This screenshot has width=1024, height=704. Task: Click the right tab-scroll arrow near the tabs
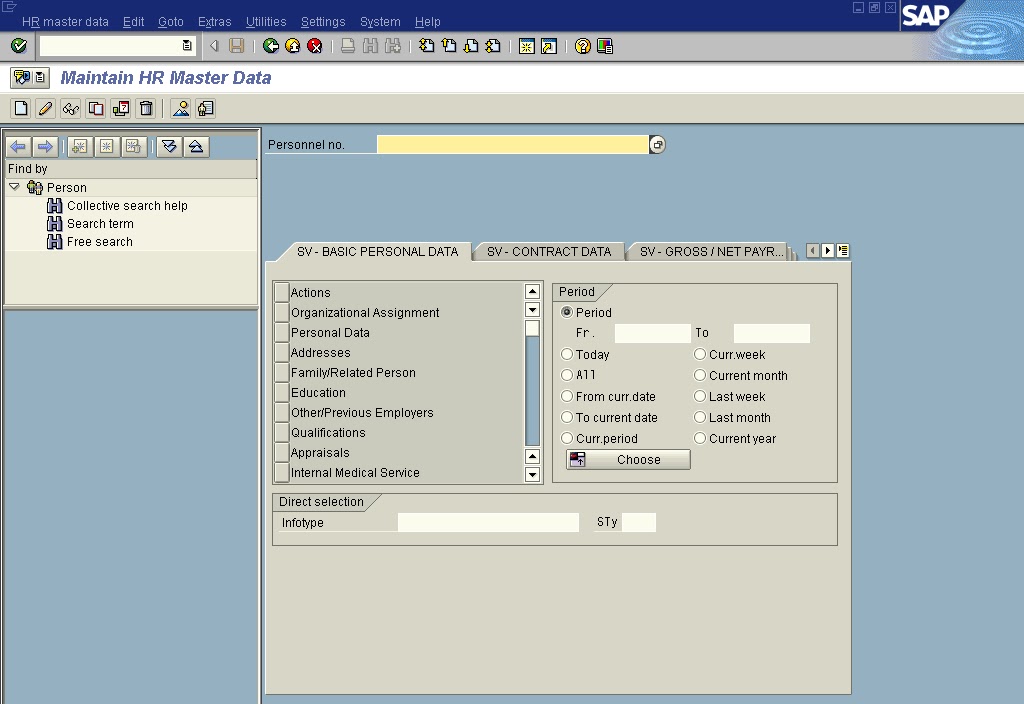click(826, 250)
